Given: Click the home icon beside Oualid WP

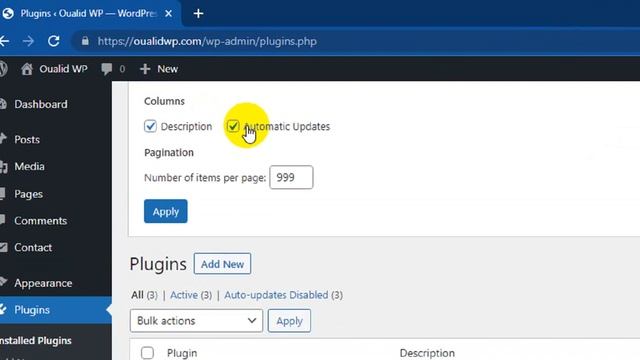Looking at the screenshot, I should (27, 69).
